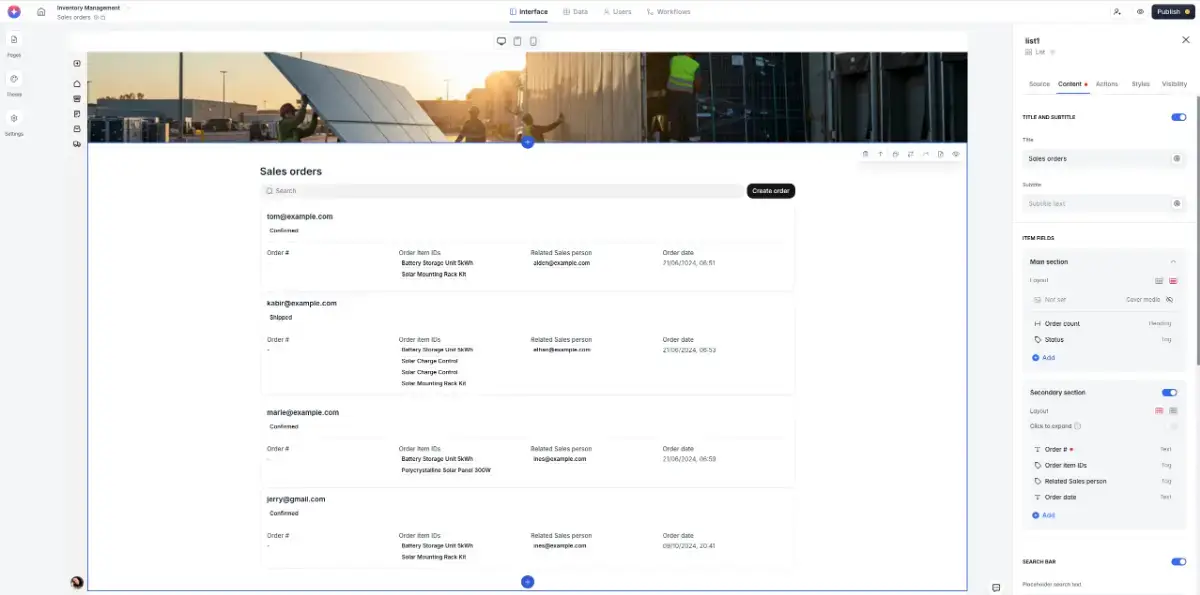The width and height of the screenshot is (1200, 595).
Task: Toggle the Search Bar switch off
Action: click(1178, 562)
